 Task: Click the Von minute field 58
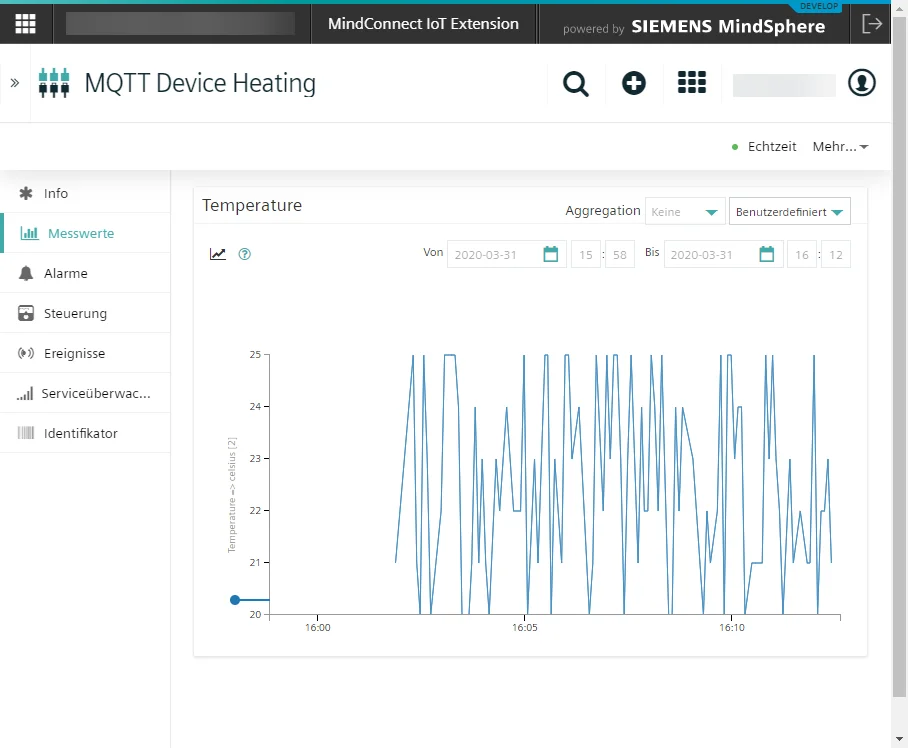click(x=620, y=255)
